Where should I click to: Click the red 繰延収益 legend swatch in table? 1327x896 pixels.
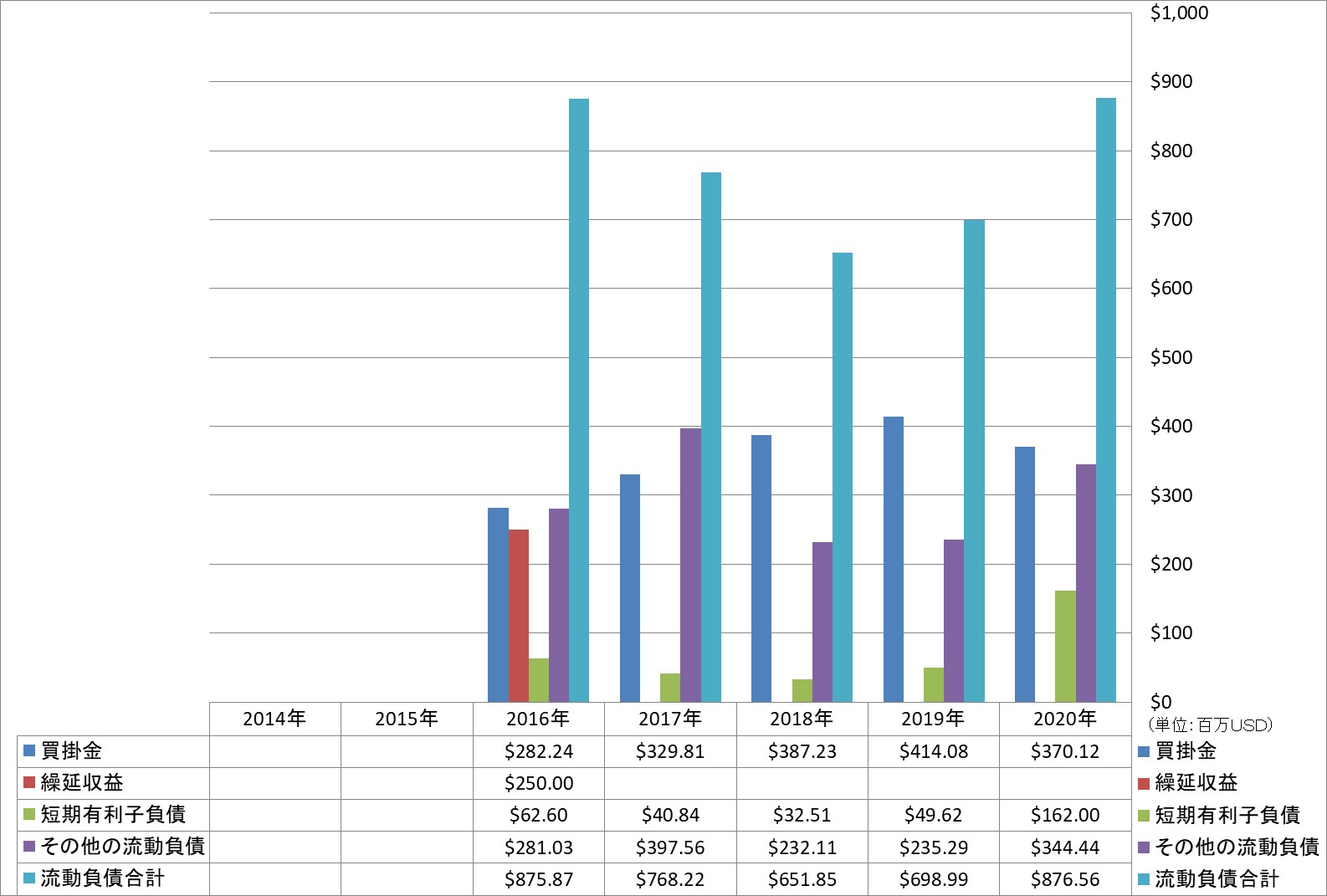pos(29,782)
